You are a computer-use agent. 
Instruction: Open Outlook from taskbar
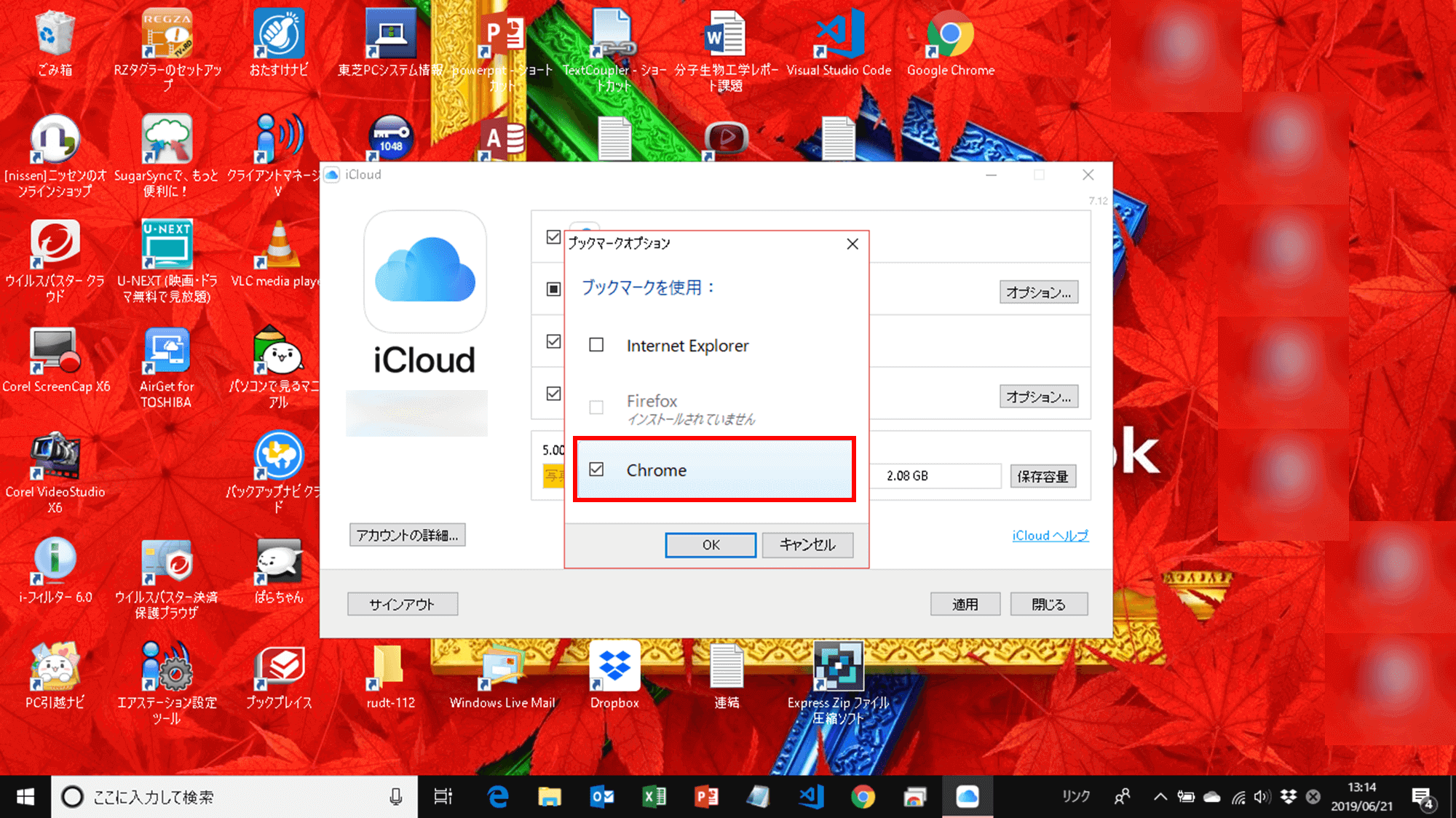point(602,797)
